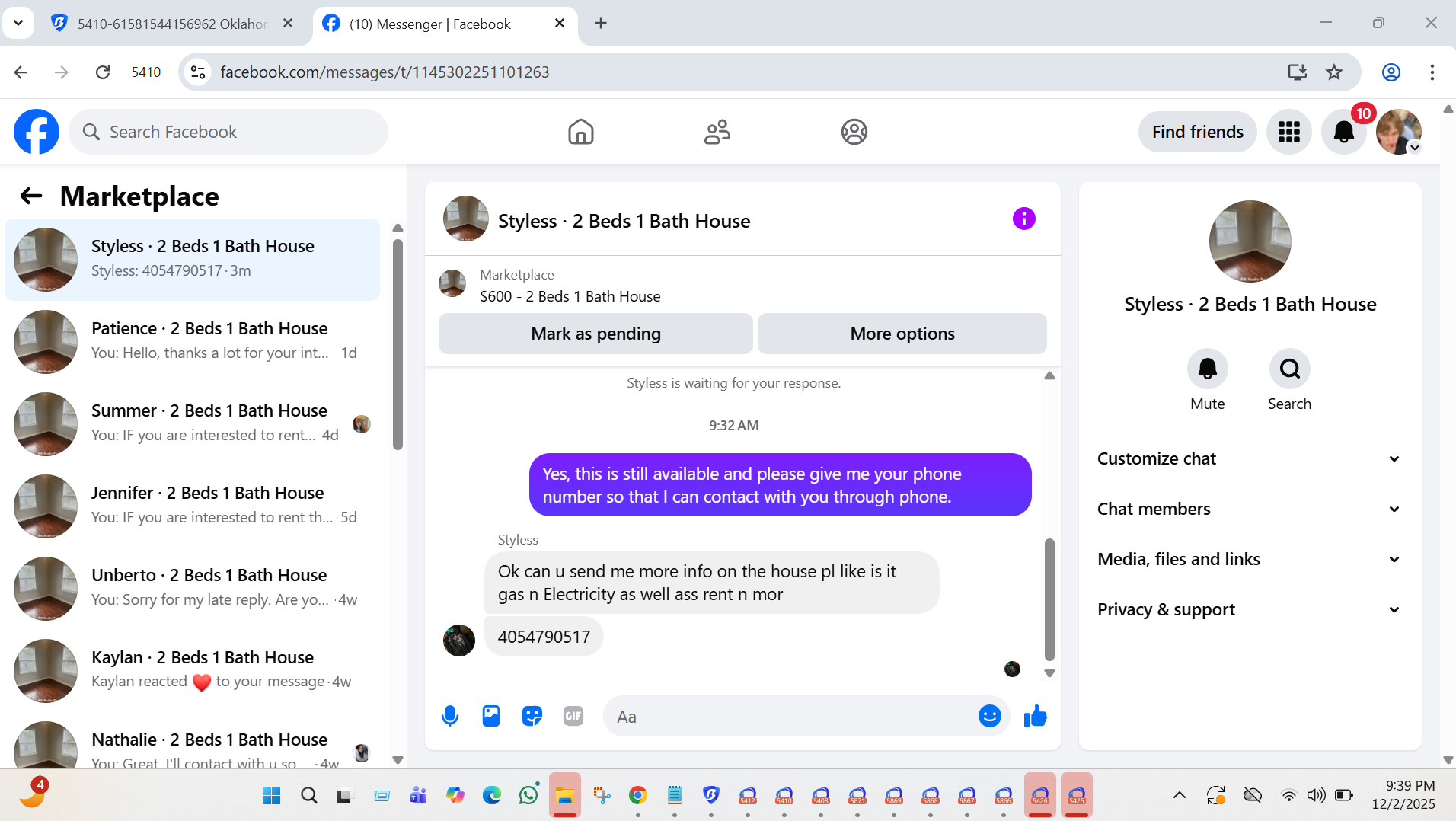Open the Unberto conversation
Viewport: 1456px width, 821px height.
coord(193,588)
